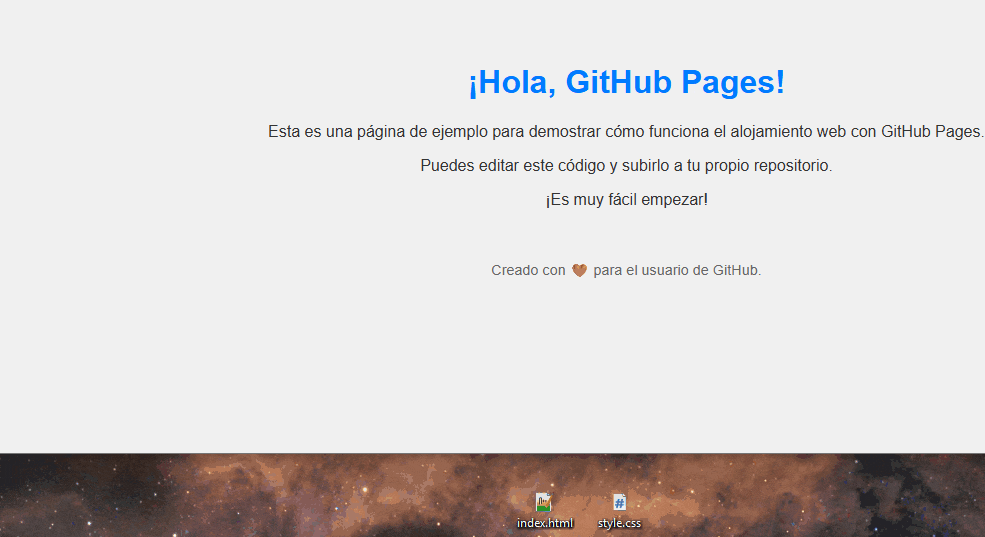Click the '¡Hola, GitHub Pages!' heading
Screen dimensions: 985x537
tap(627, 82)
